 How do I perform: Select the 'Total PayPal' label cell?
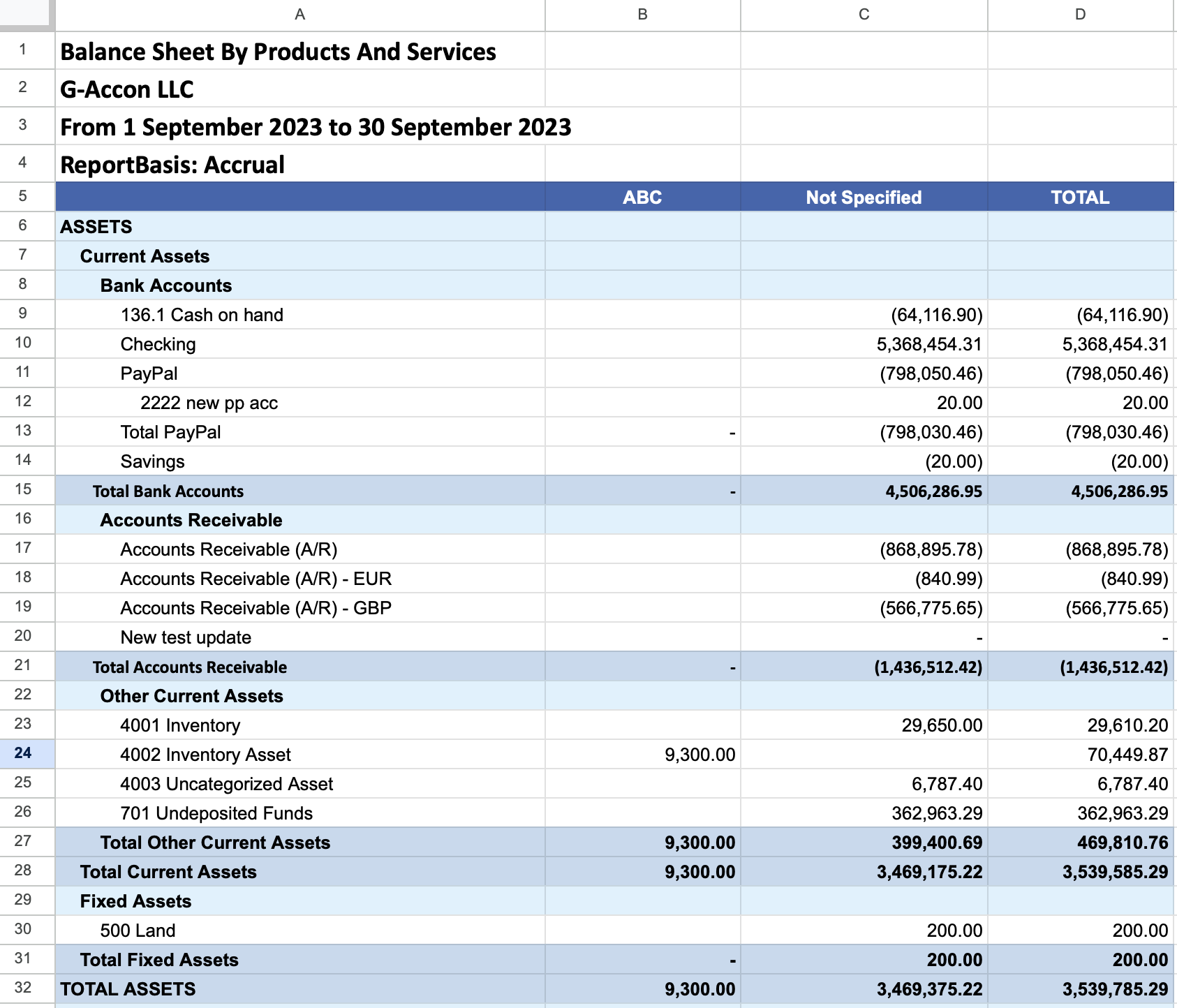click(x=300, y=431)
